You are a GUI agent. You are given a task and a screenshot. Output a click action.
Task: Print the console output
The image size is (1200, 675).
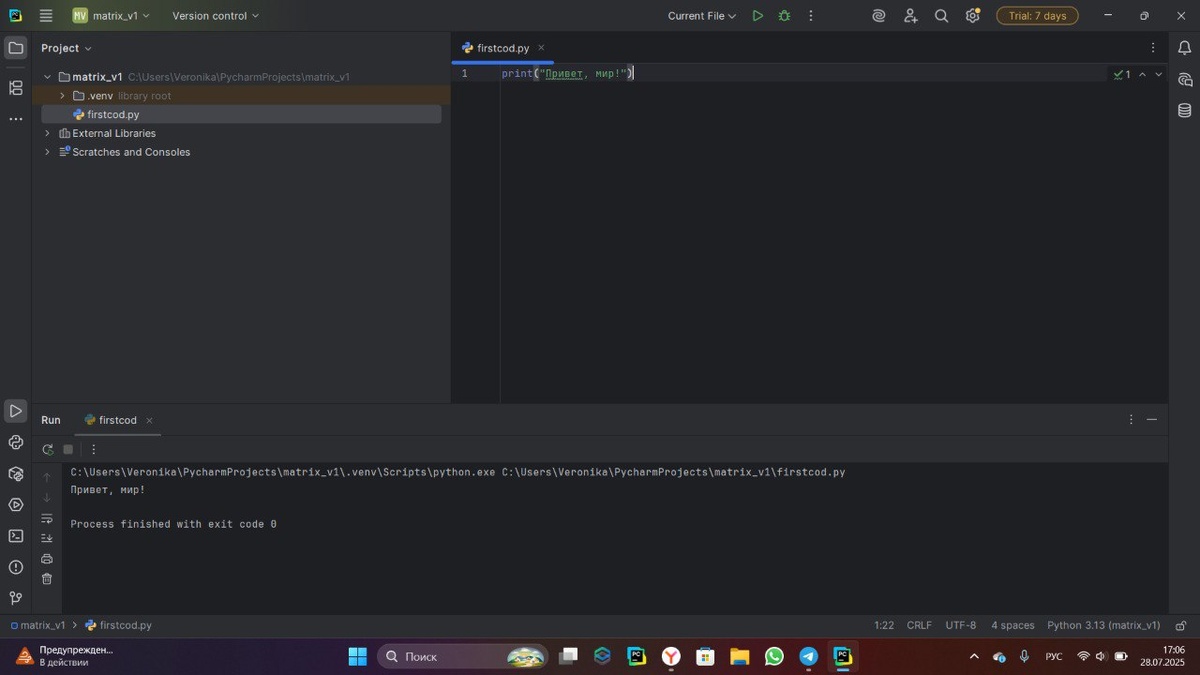click(47, 559)
